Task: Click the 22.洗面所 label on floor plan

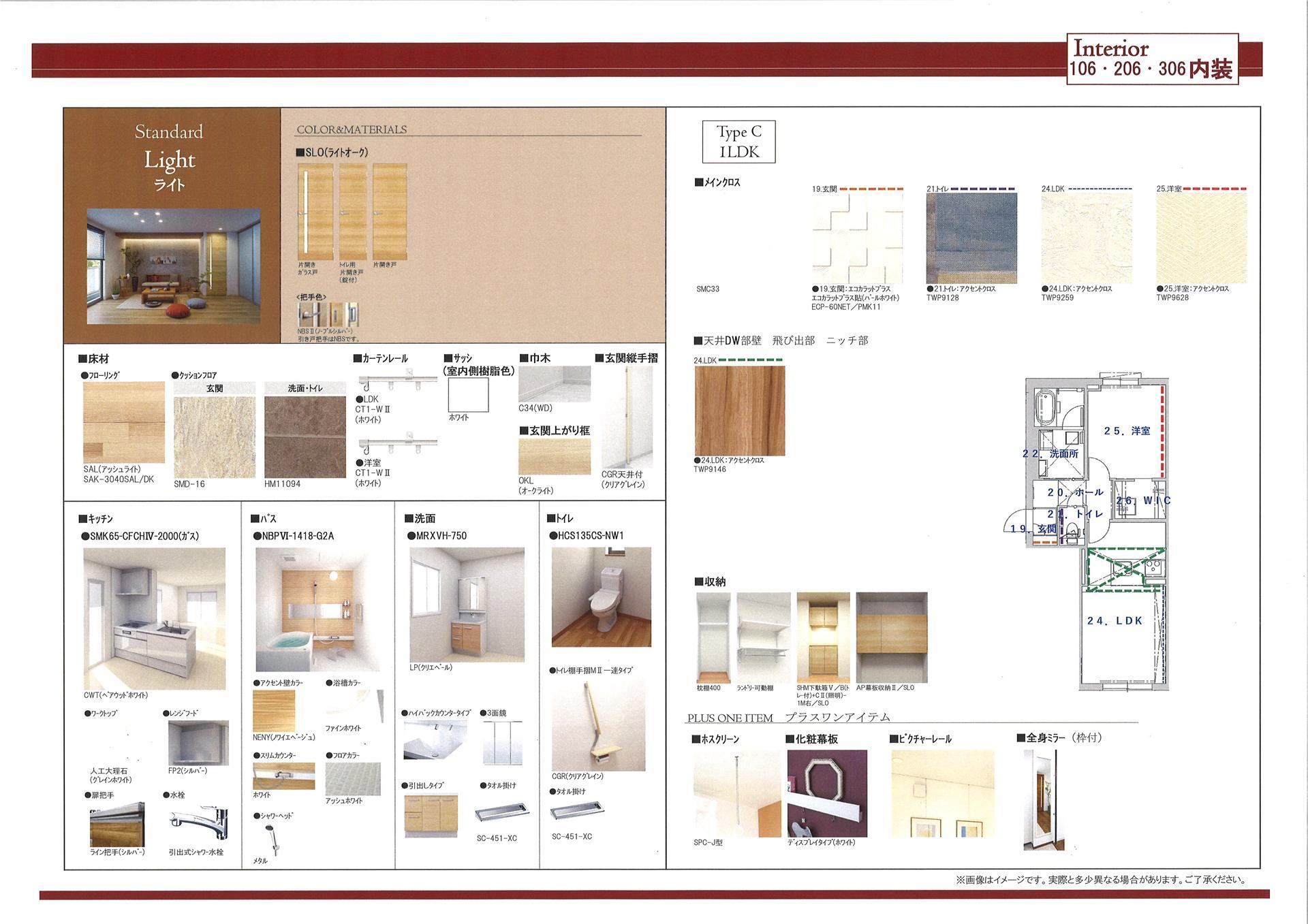Action: 1050,453
